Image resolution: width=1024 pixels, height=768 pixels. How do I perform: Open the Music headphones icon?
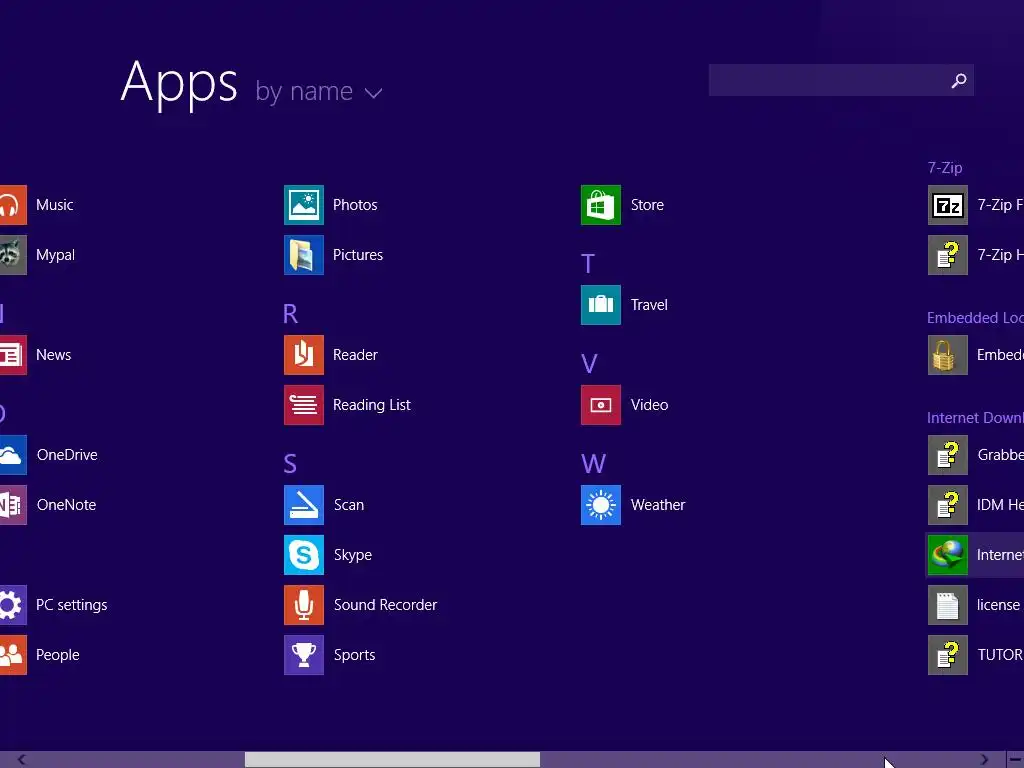(x=13, y=205)
